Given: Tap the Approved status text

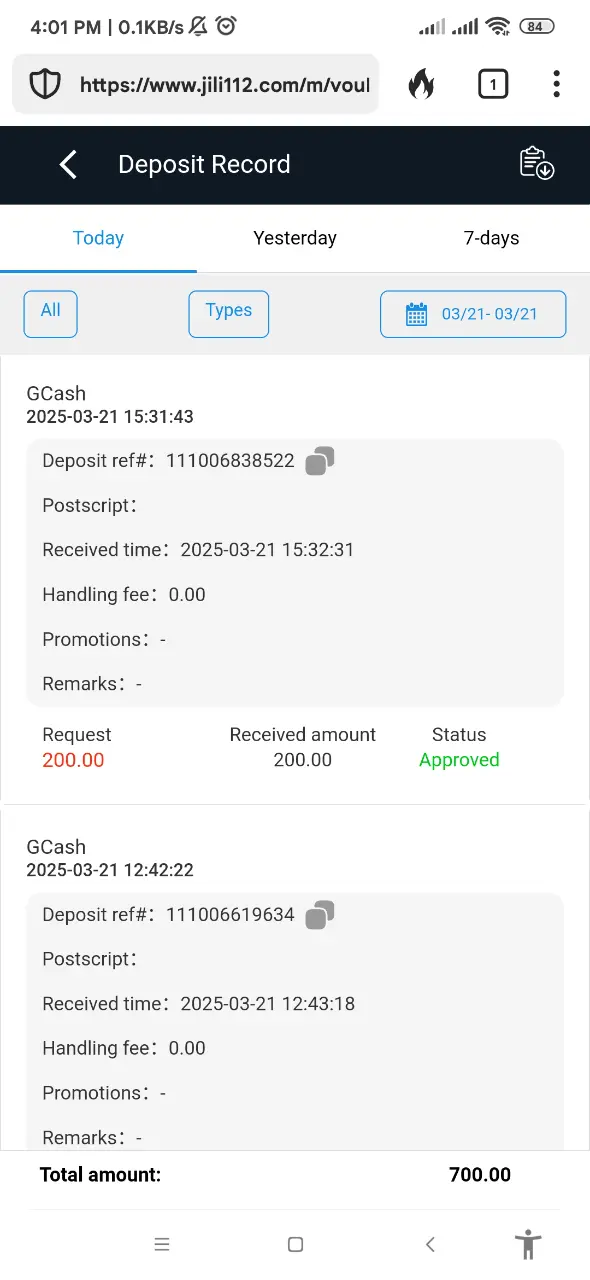Looking at the screenshot, I should (x=459, y=760).
